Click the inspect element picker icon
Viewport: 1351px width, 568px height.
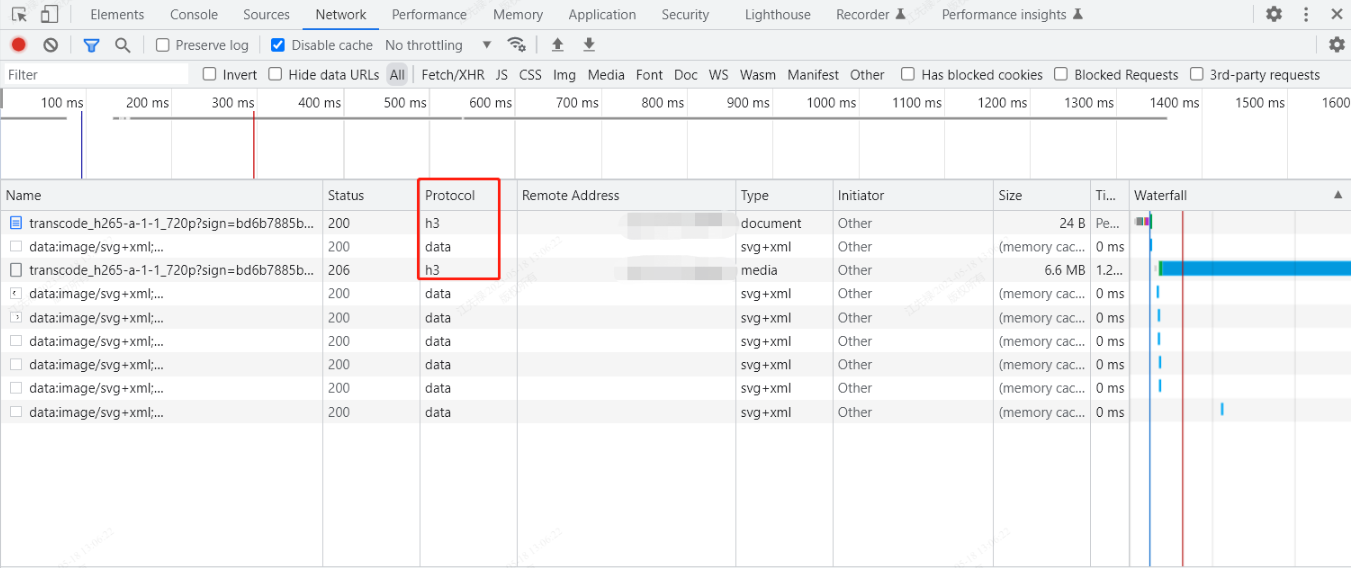[19, 14]
